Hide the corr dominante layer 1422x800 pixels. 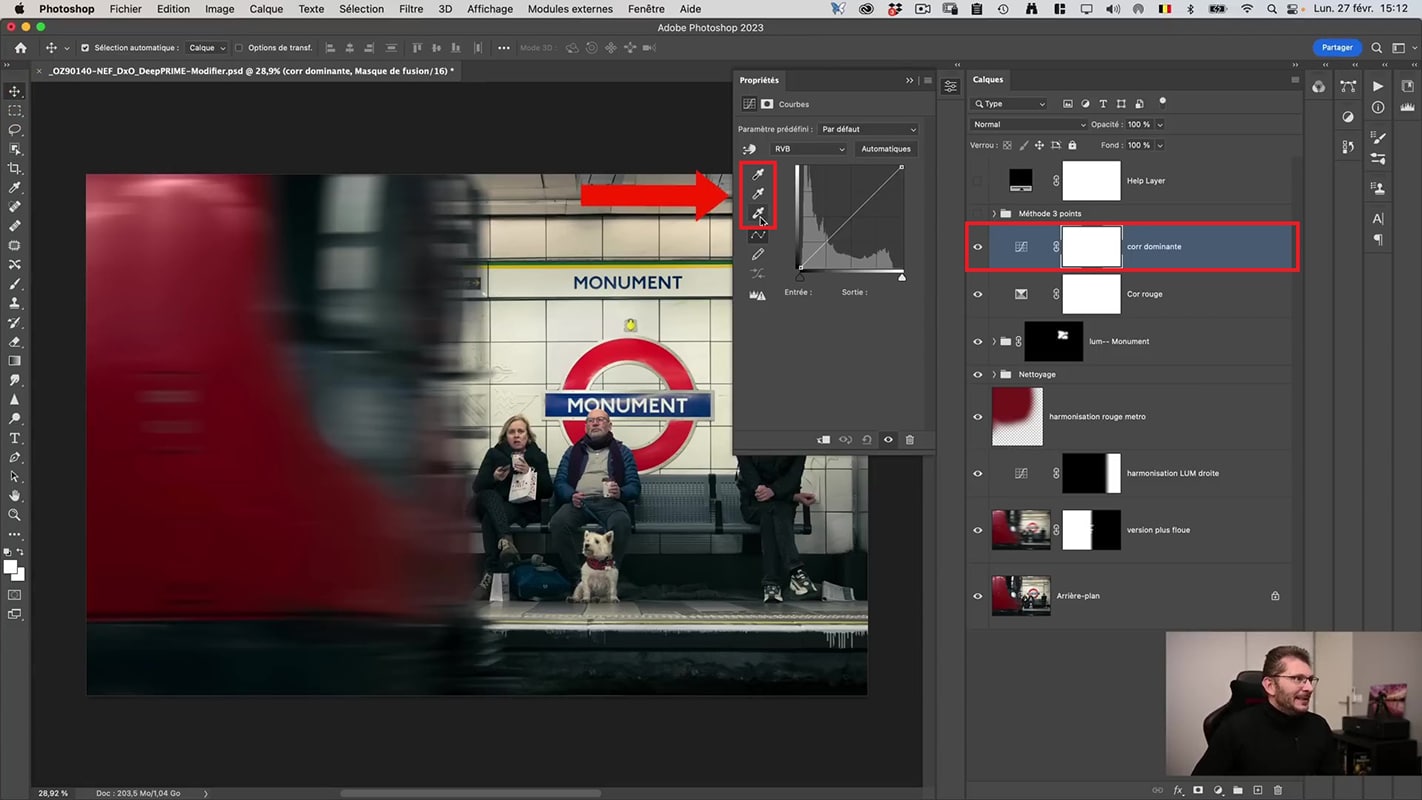978,247
